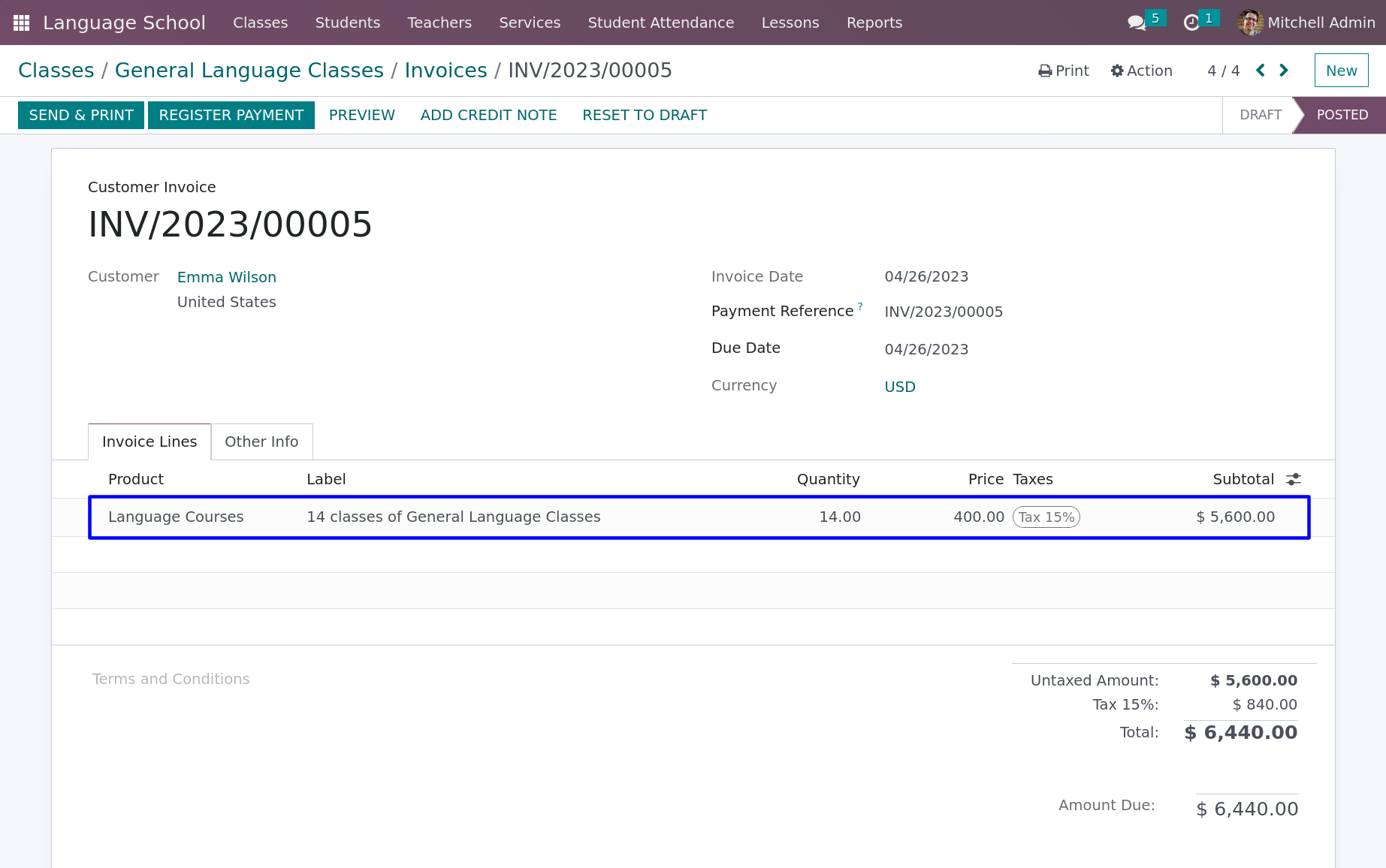Click the 4 / 4 pager counter

pos(1224,71)
